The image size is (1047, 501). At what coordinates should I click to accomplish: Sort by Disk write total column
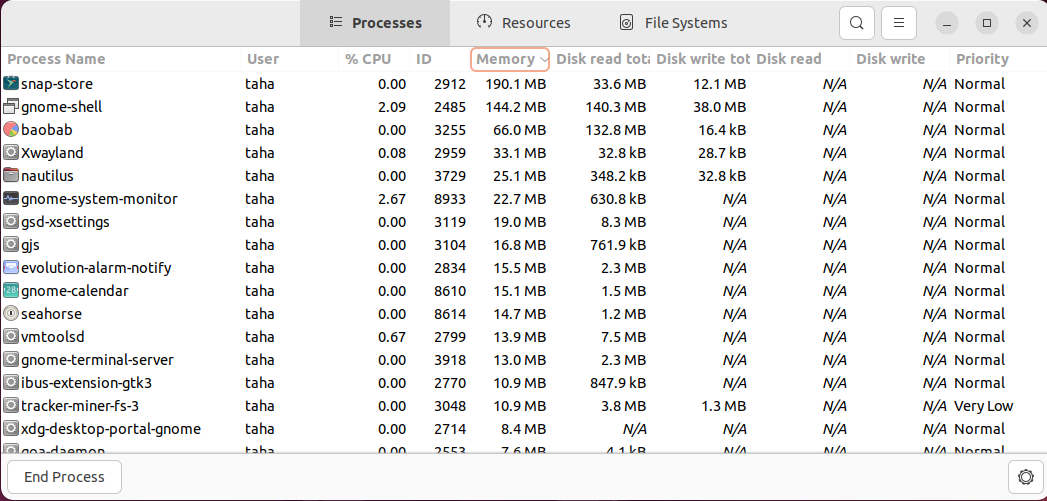click(700, 59)
